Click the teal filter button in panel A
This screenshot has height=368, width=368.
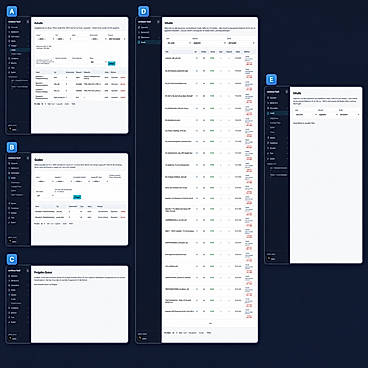coord(112,63)
